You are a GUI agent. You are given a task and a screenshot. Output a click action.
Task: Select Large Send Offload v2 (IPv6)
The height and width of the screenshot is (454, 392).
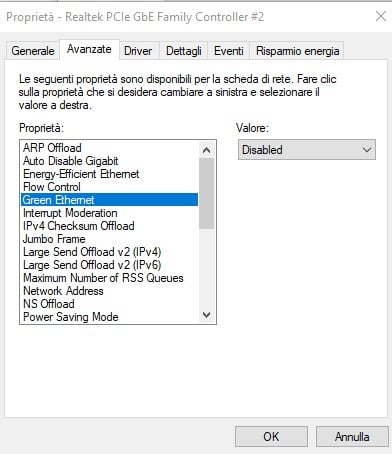pyautogui.click(x=110, y=265)
